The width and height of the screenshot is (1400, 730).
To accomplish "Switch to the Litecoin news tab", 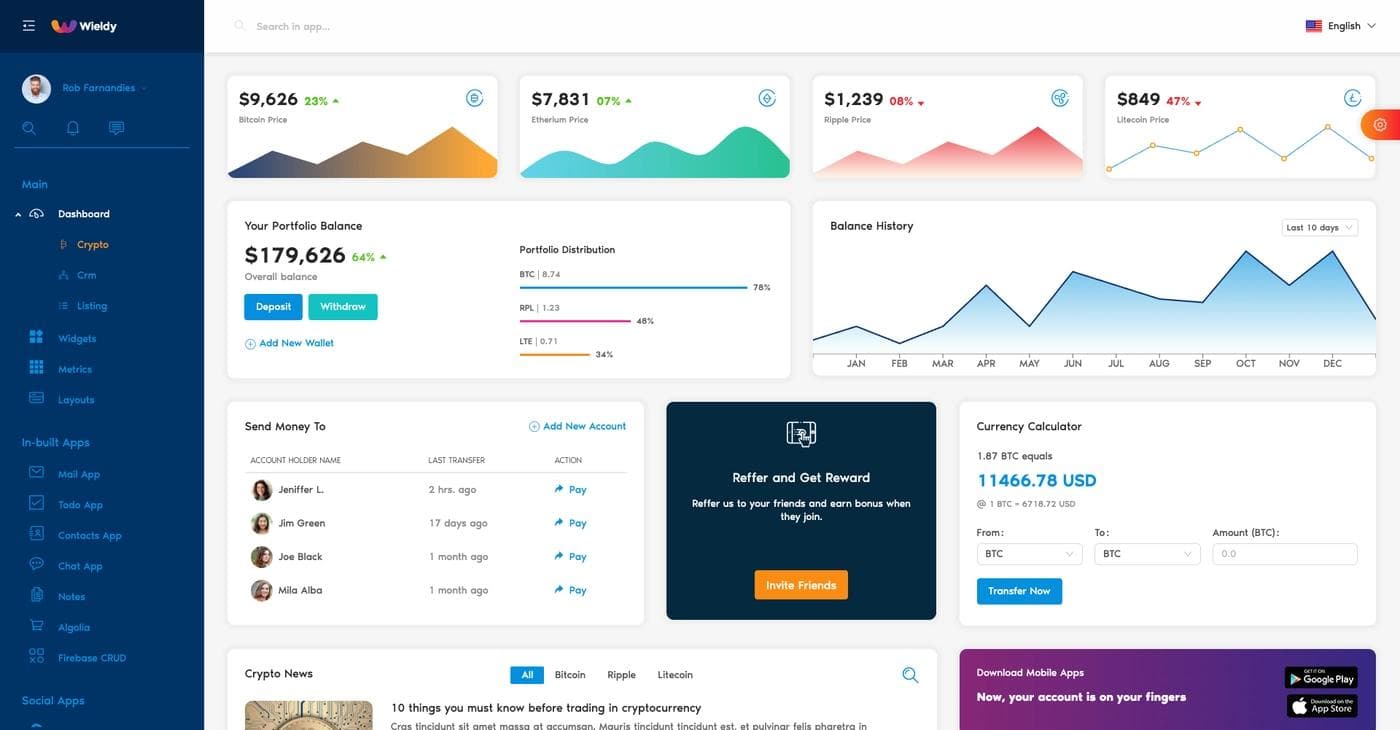I will click(675, 675).
